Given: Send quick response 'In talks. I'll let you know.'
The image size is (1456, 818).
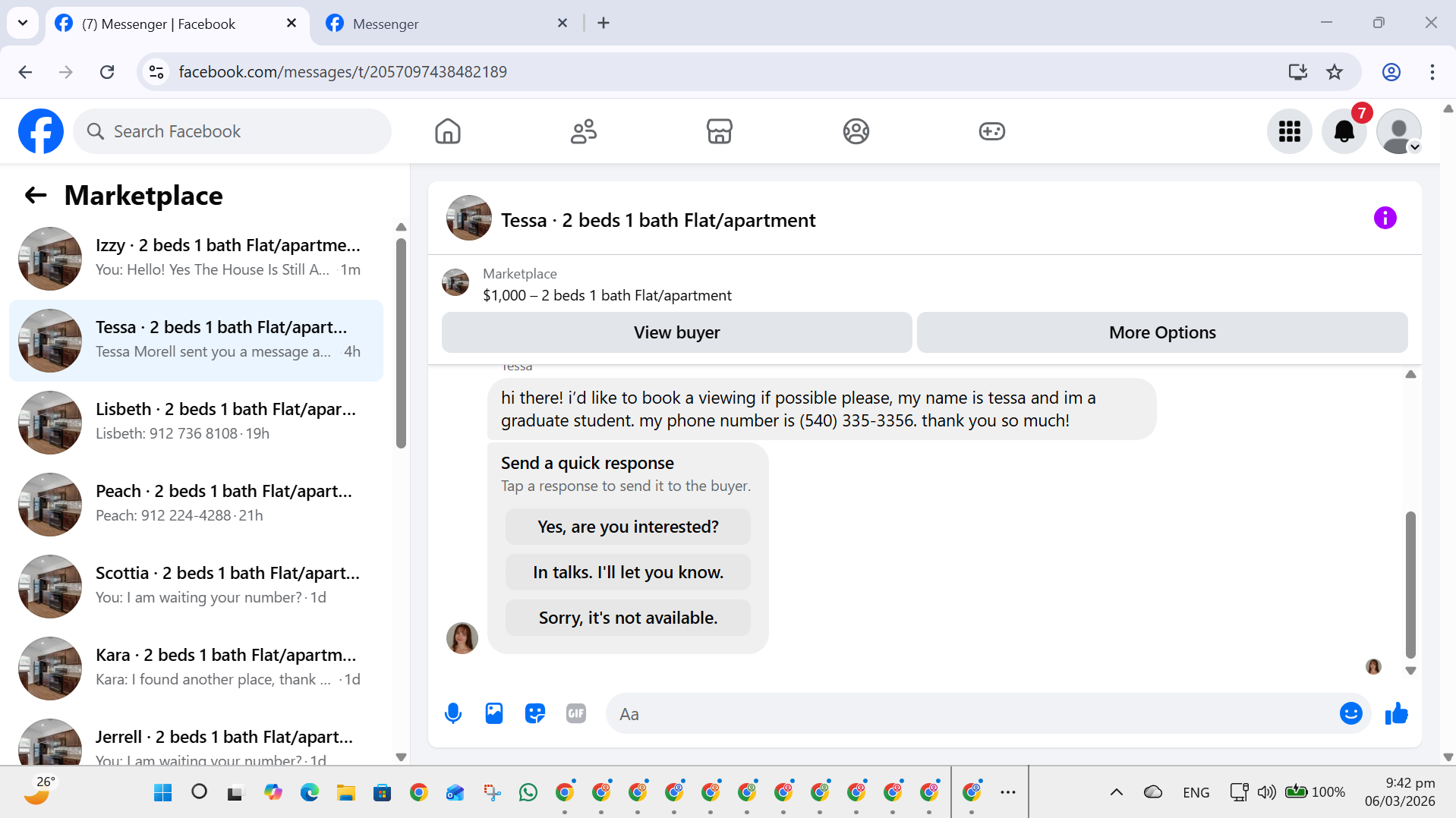Looking at the screenshot, I should pos(628,572).
